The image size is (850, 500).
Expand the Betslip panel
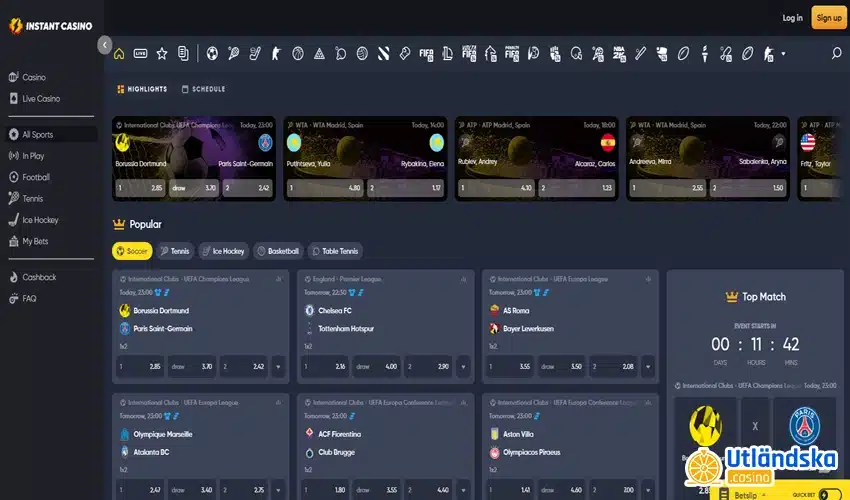750,495
